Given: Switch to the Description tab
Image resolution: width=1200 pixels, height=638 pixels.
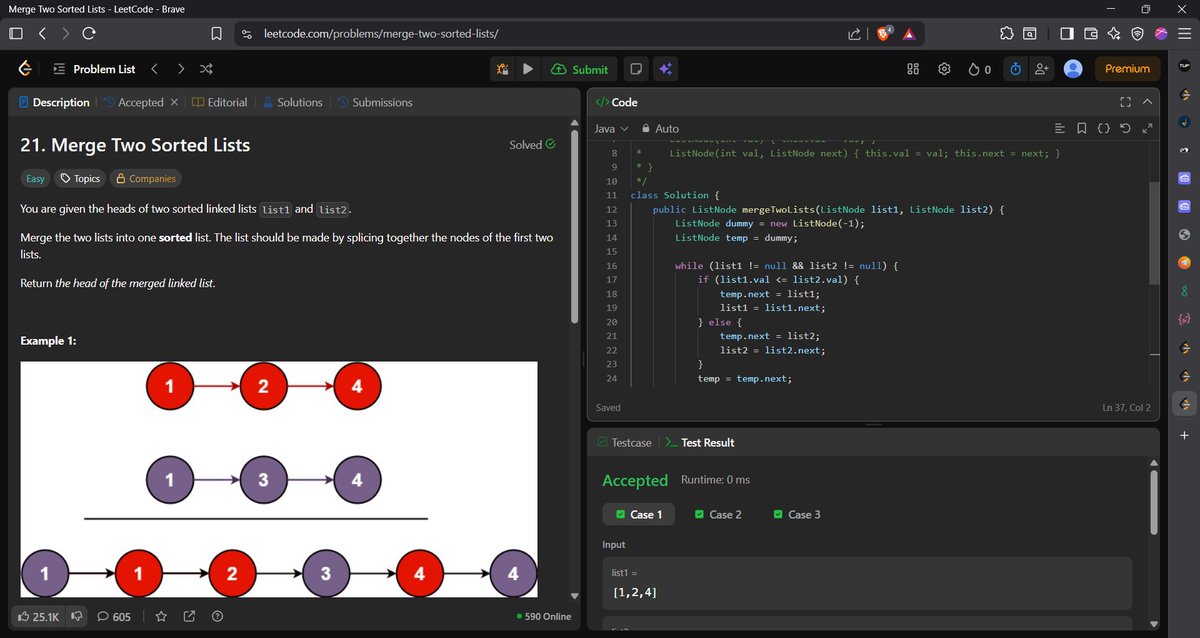Looking at the screenshot, I should click(54, 102).
